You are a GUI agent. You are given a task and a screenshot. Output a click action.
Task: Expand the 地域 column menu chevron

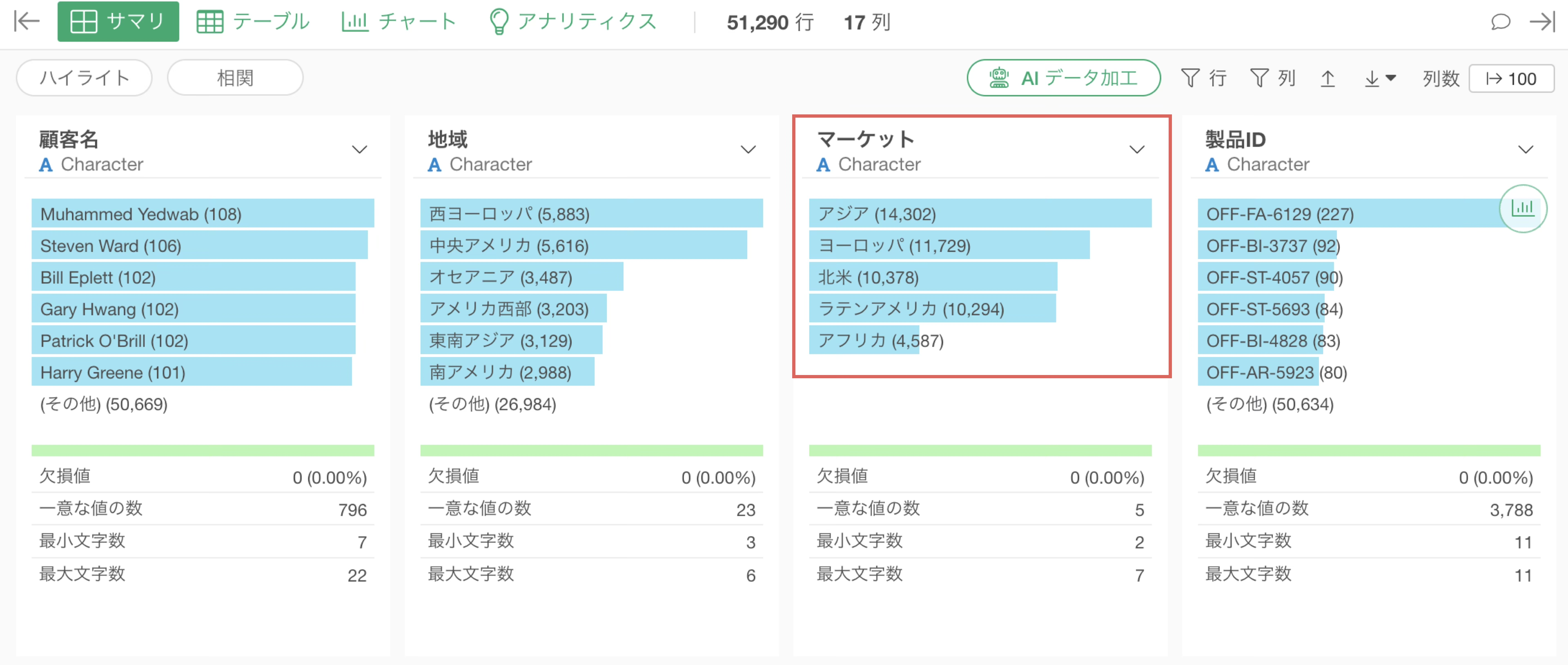(748, 150)
